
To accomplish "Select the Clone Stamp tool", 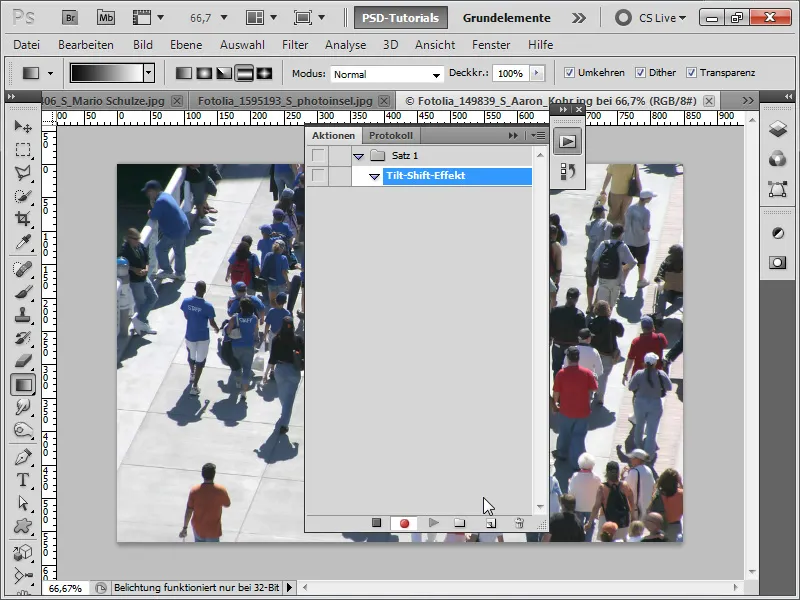I will (x=22, y=315).
